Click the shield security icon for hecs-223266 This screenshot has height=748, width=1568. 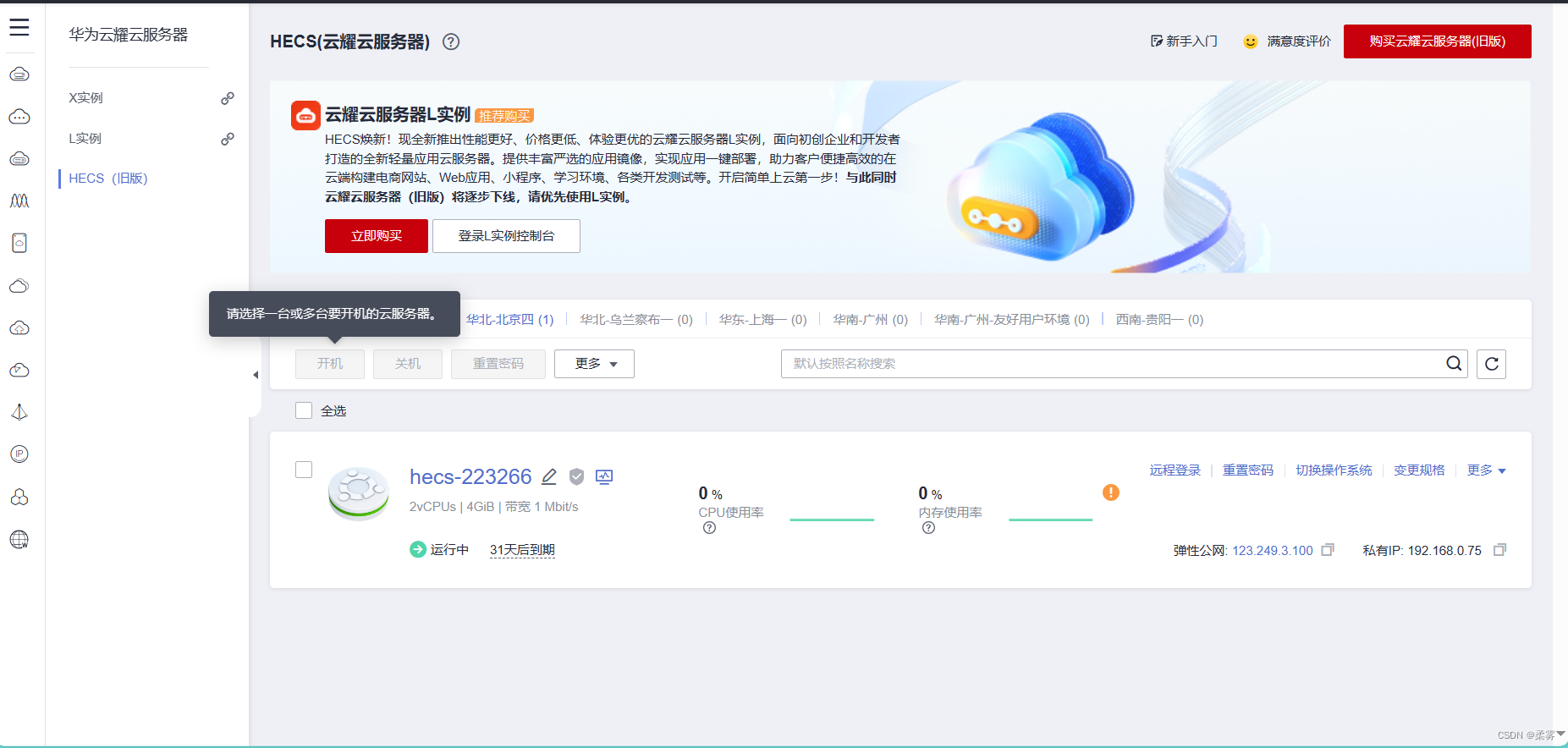coord(577,477)
